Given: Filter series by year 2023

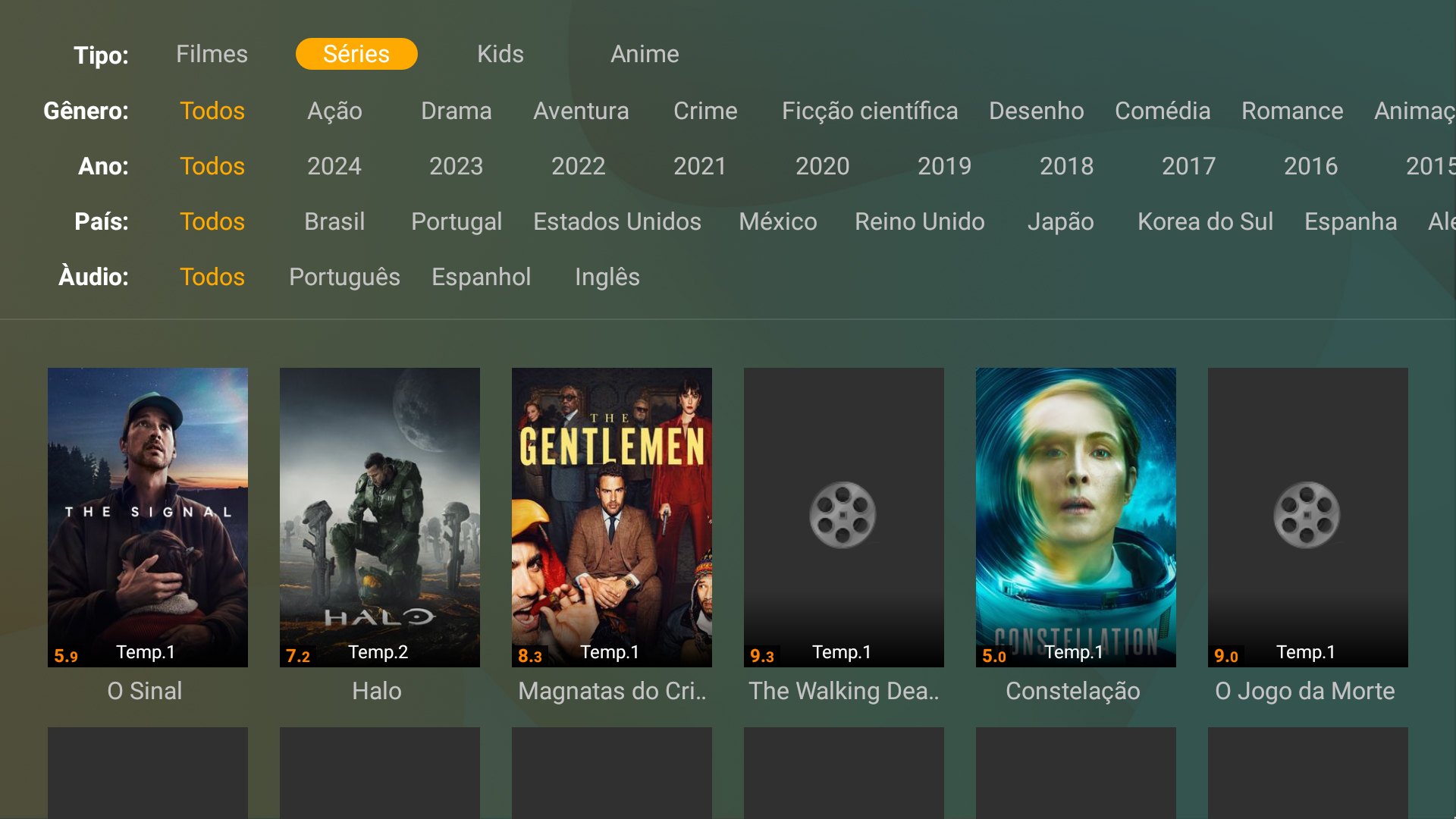Looking at the screenshot, I should tap(457, 166).
